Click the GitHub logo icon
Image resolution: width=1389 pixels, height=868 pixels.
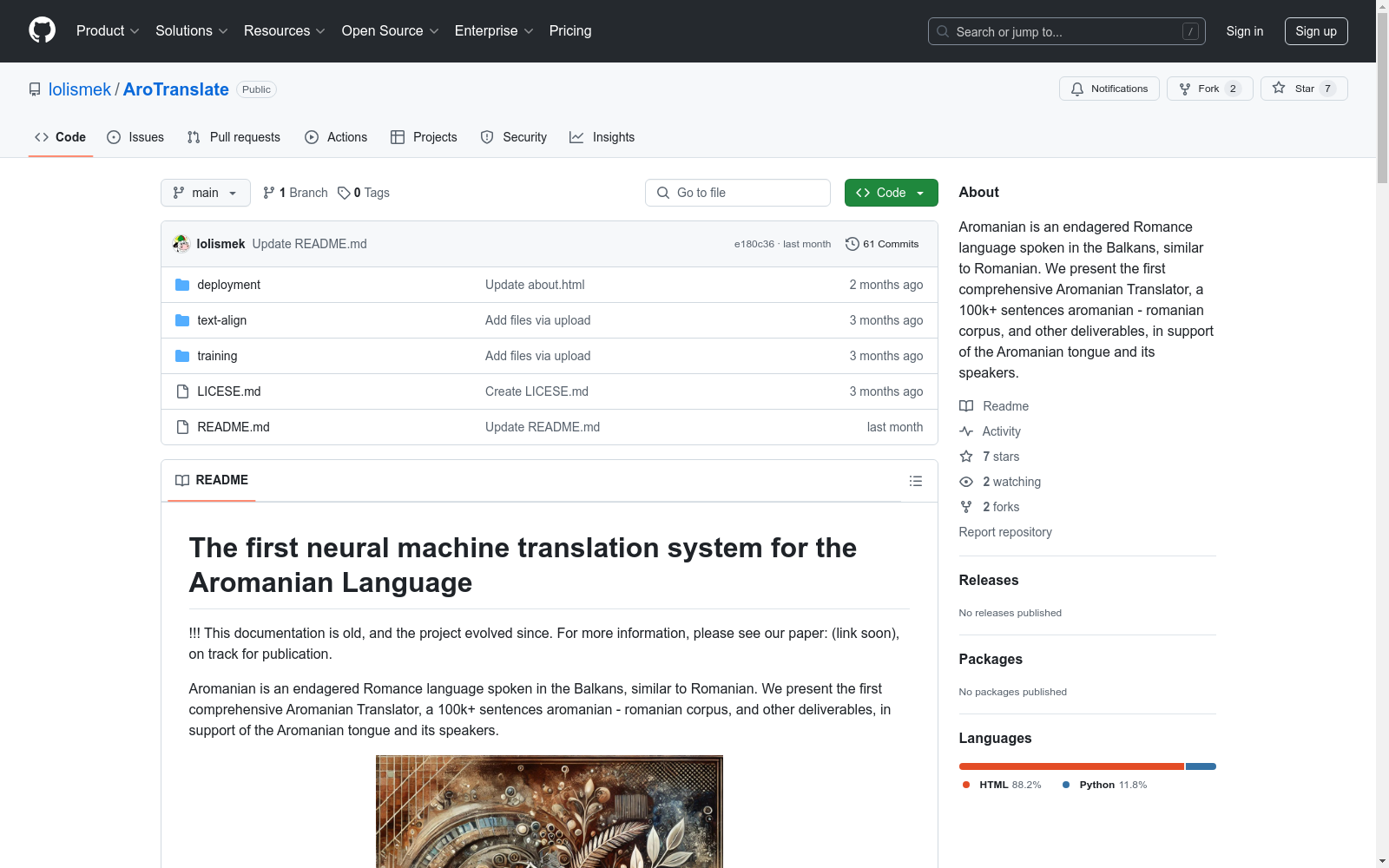42,30
